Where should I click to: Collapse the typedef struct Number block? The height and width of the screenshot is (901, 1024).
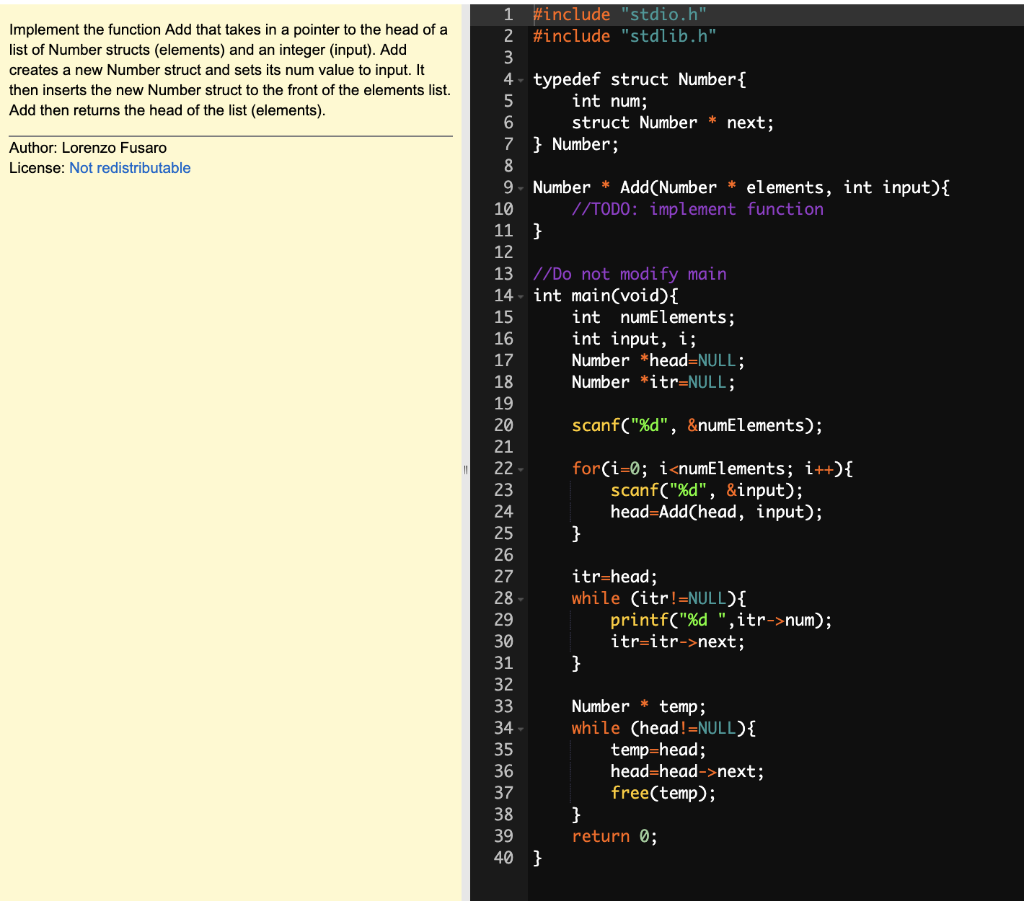click(519, 79)
